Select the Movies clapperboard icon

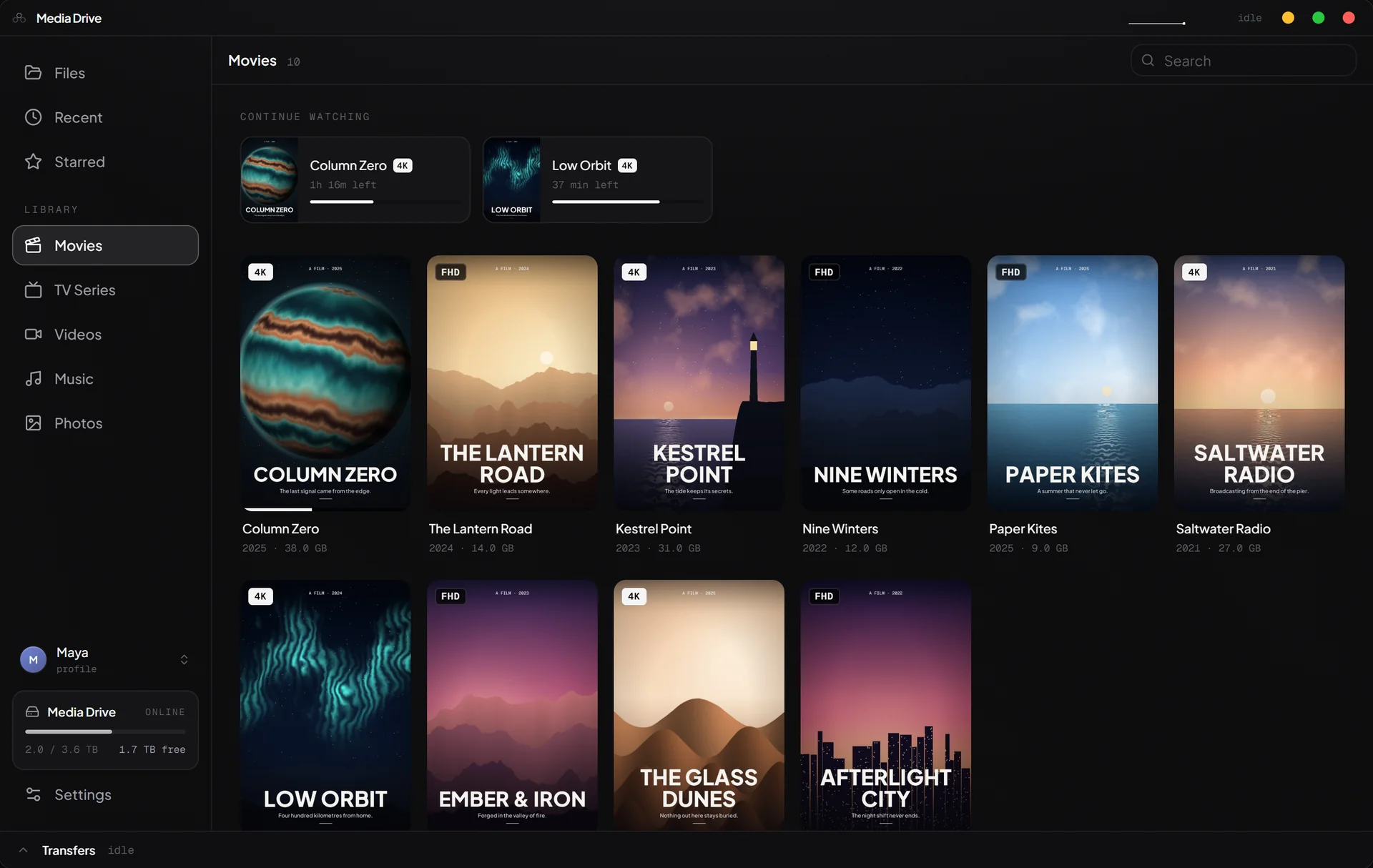coord(33,245)
